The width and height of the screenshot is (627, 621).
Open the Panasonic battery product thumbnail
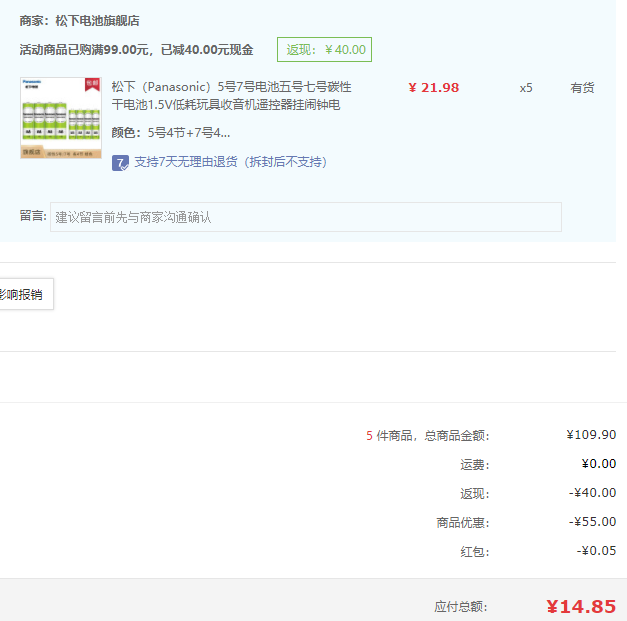tap(61, 118)
